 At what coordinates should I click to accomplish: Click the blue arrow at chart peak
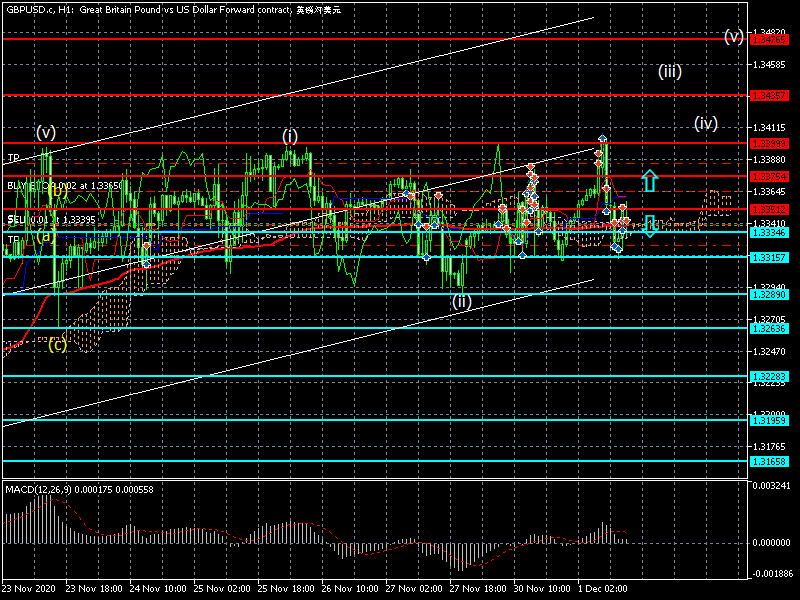pos(602,139)
